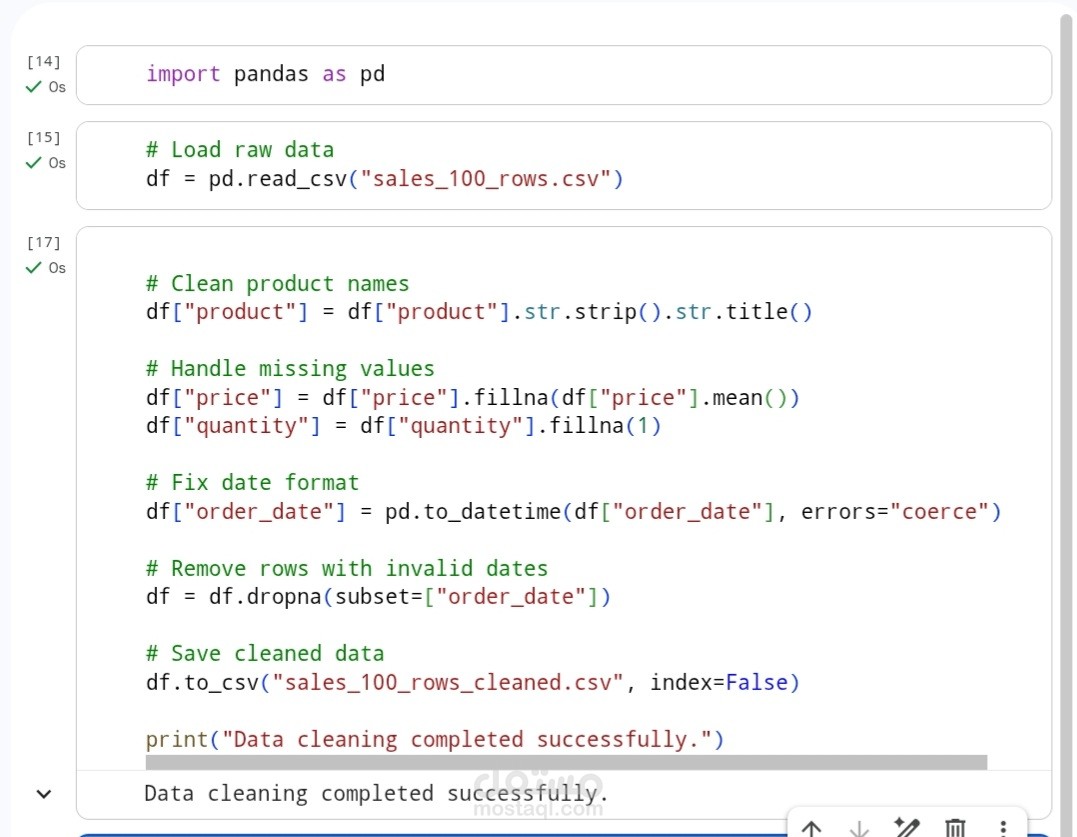Viewport: 1077px width, 837px height.
Task: Move cell up with arrow icon
Action: [811, 828]
